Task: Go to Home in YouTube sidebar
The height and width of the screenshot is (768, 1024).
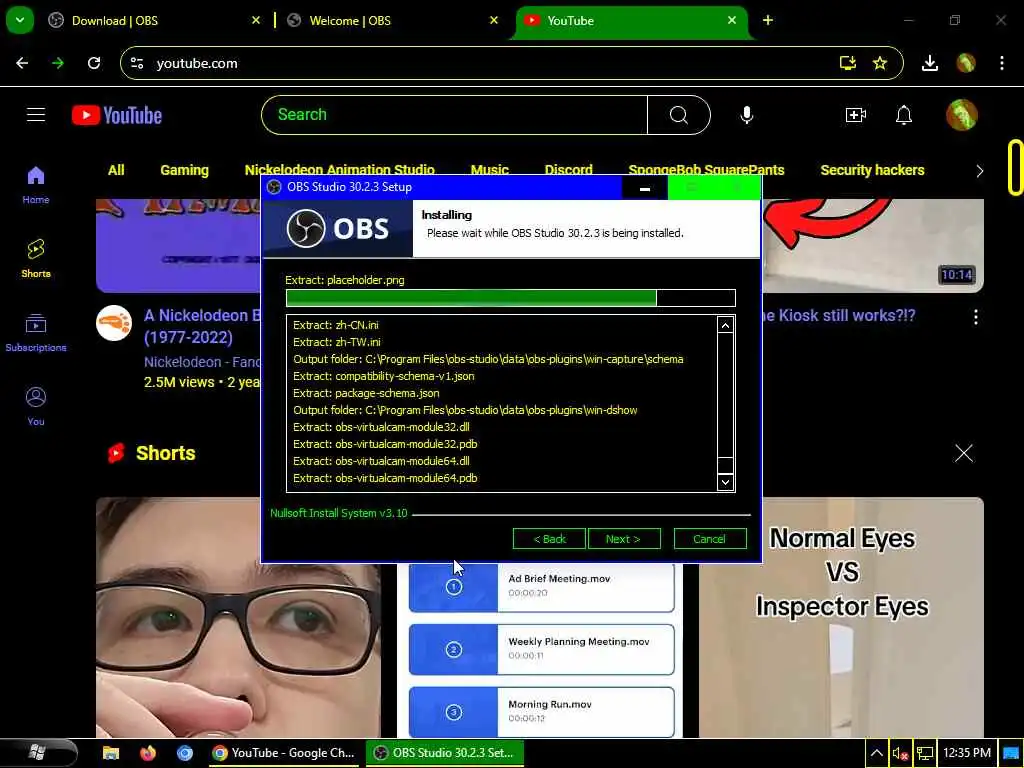Action: [x=36, y=185]
